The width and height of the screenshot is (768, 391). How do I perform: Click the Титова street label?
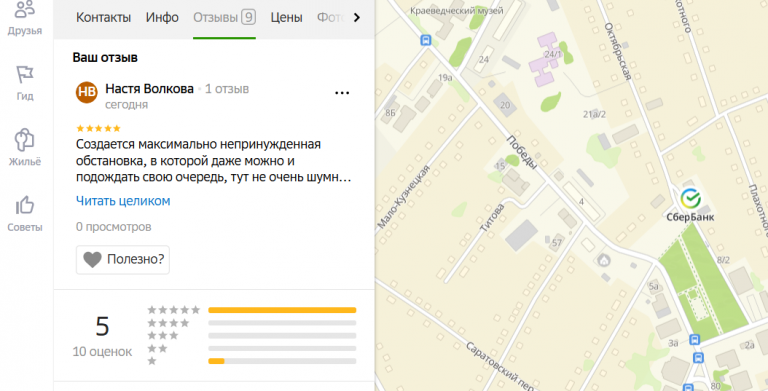pos(492,217)
